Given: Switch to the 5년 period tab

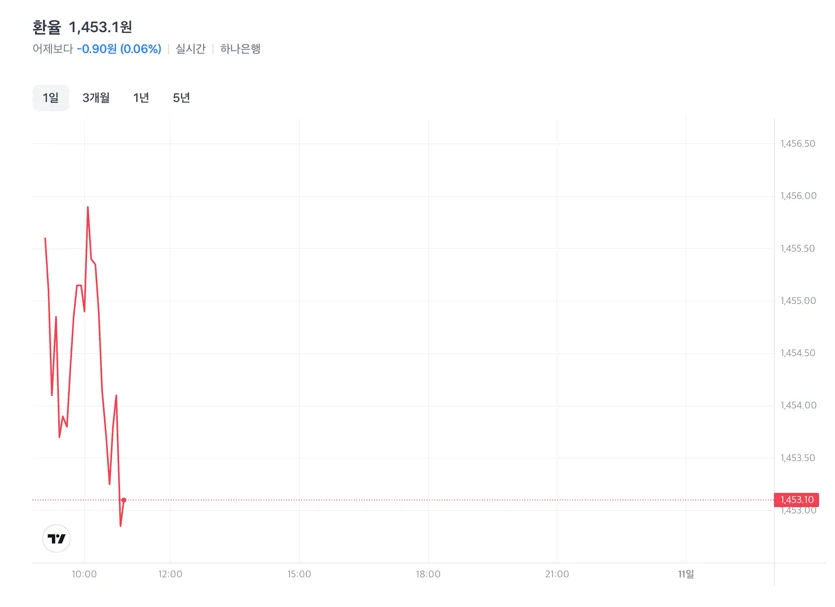Looking at the screenshot, I should [x=181, y=97].
